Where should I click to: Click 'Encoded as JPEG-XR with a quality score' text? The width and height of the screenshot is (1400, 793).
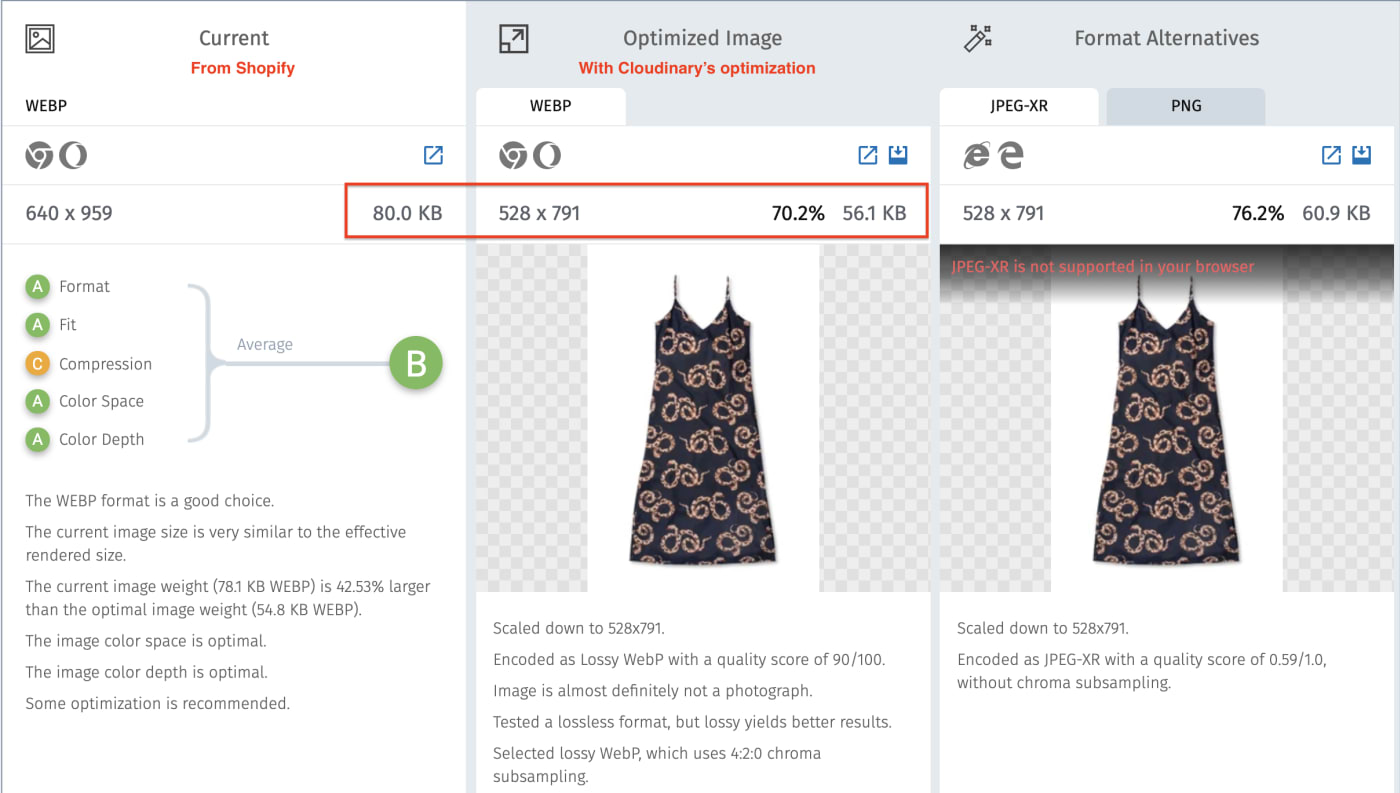tap(1142, 671)
